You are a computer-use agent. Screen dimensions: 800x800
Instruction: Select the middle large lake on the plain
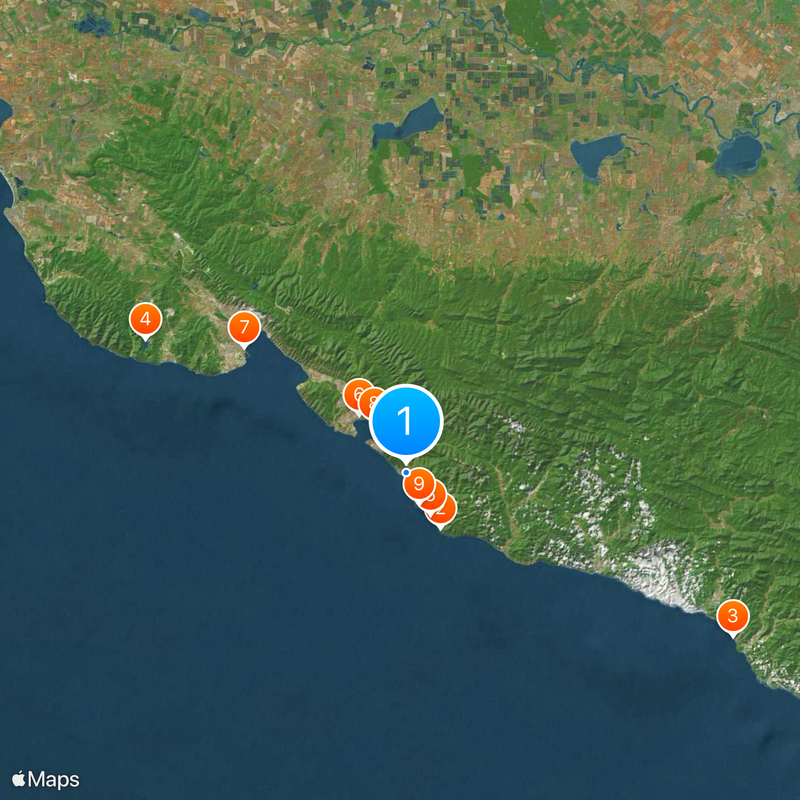pos(596,156)
